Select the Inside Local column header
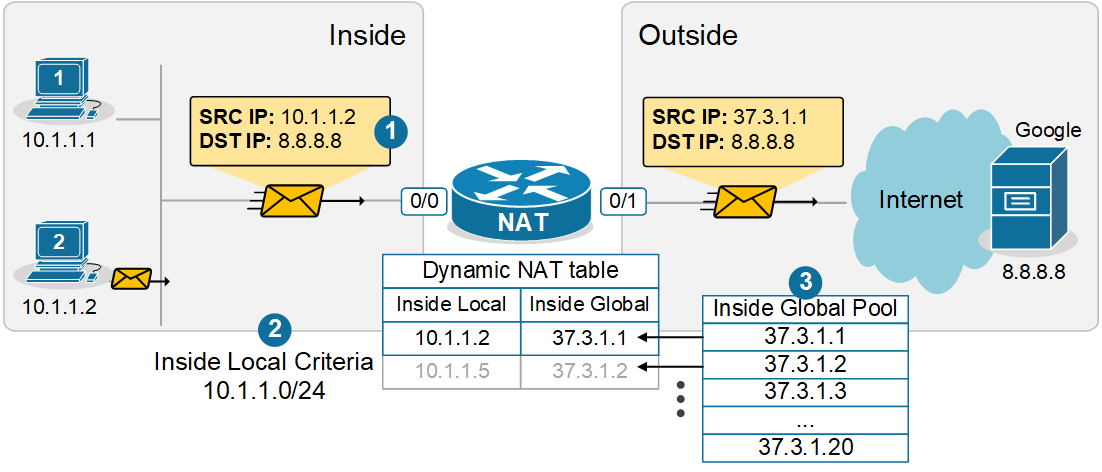1102x472 pixels. 451,304
